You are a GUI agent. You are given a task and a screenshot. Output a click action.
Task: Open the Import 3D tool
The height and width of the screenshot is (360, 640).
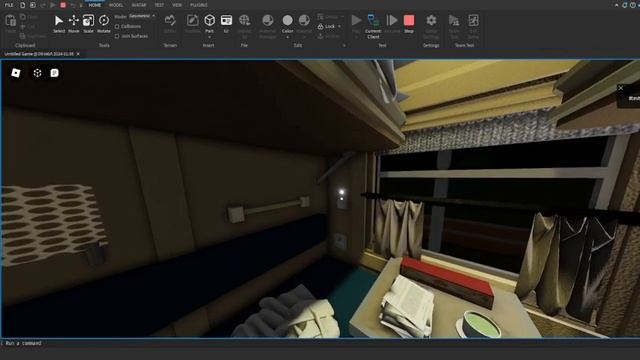(x=244, y=26)
